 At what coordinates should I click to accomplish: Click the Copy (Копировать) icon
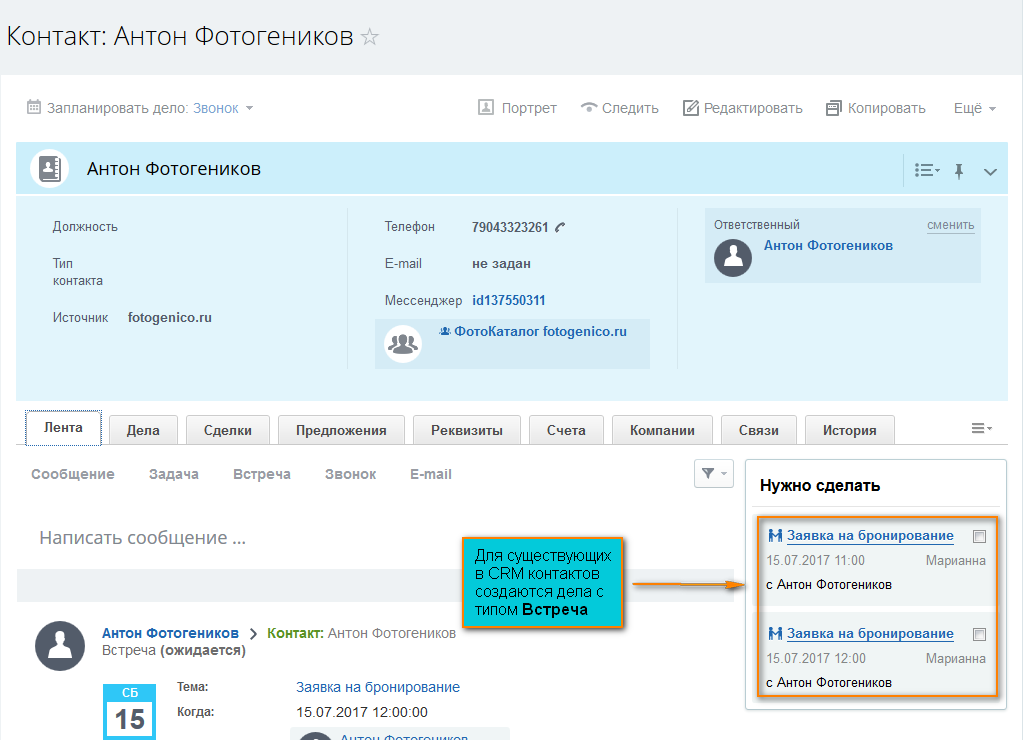point(834,108)
